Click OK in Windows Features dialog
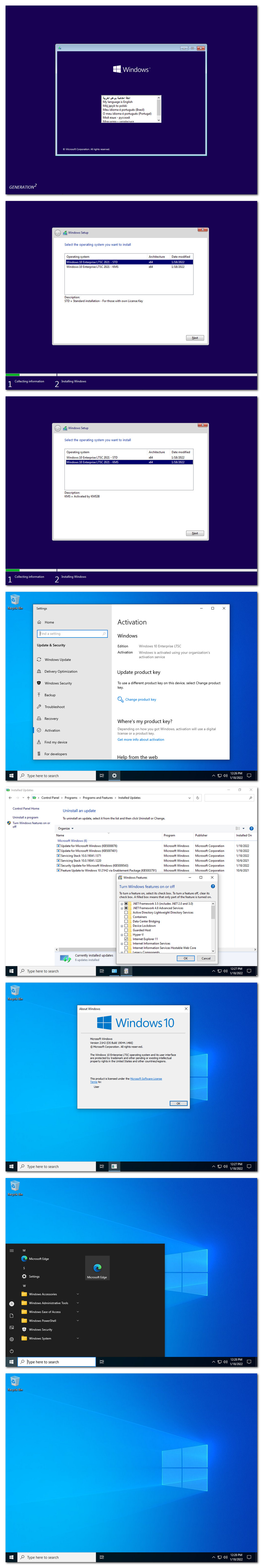The height and width of the screenshot is (1568, 263). (x=186, y=958)
